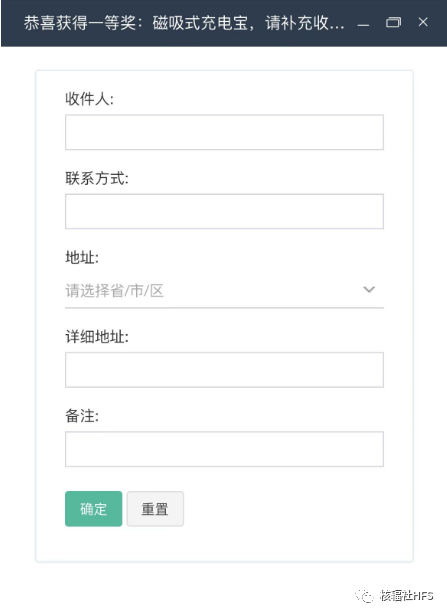The height and width of the screenshot is (615, 447).
Task: Click the WeChat logo watermark icon
Action: point(365,596)
